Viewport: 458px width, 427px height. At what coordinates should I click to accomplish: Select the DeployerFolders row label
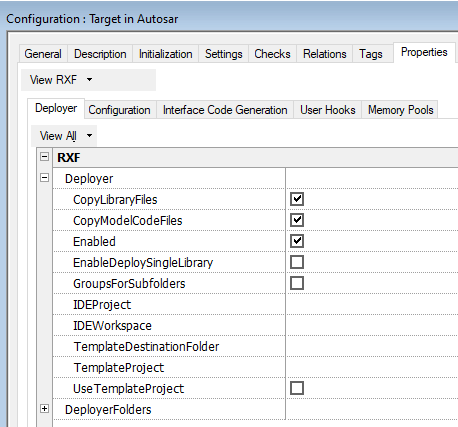coord(108,410)
